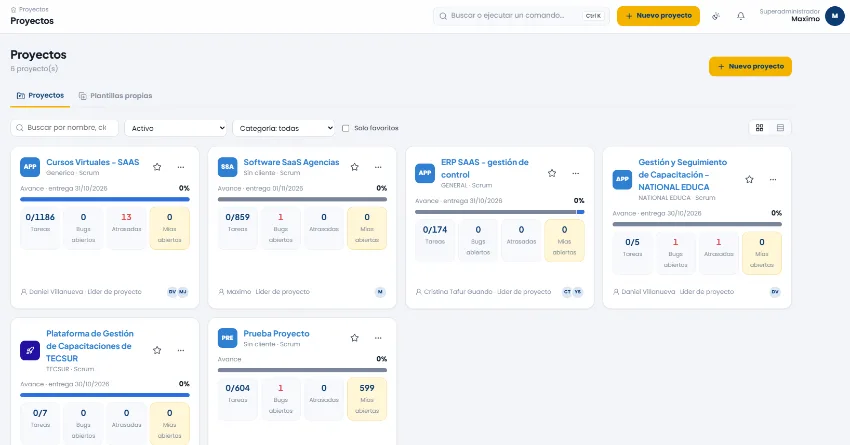Open more options for Prueba Proyecto

(378, 338)
